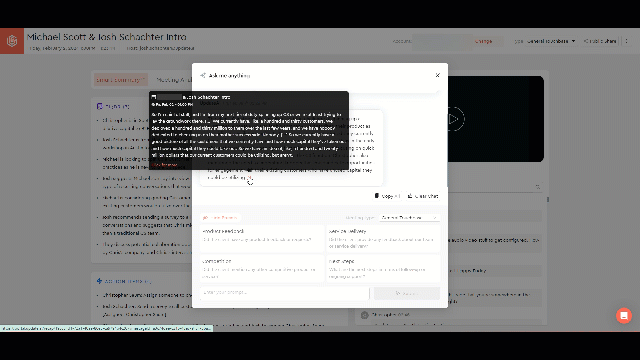Click the red link inside the dark transcript tooltip
The image size is (640, 360).
[164, 165]
